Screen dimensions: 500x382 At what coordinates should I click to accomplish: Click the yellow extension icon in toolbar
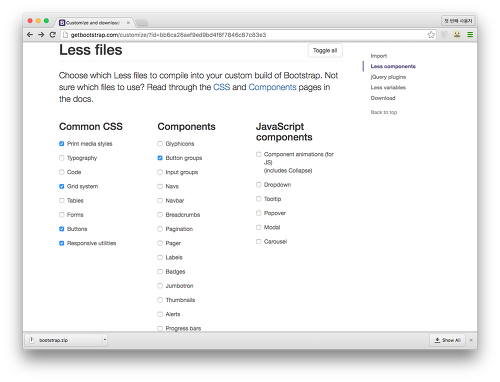[x=457, y=35]
